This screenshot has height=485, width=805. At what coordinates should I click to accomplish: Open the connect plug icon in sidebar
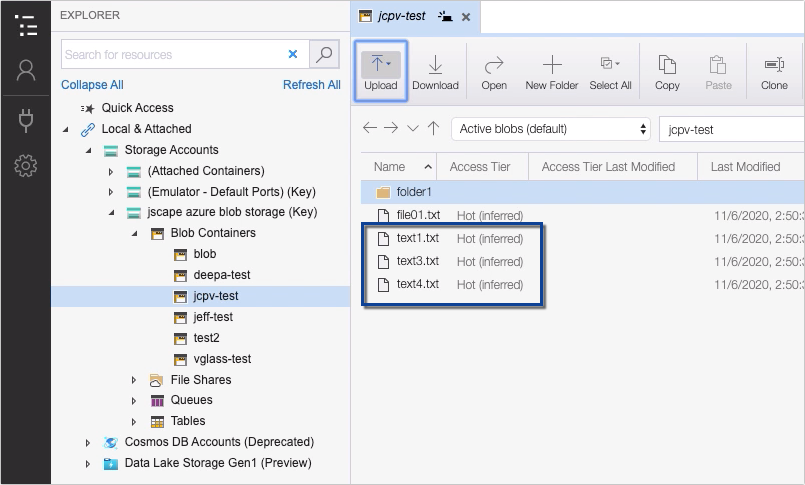pos(25,120)
